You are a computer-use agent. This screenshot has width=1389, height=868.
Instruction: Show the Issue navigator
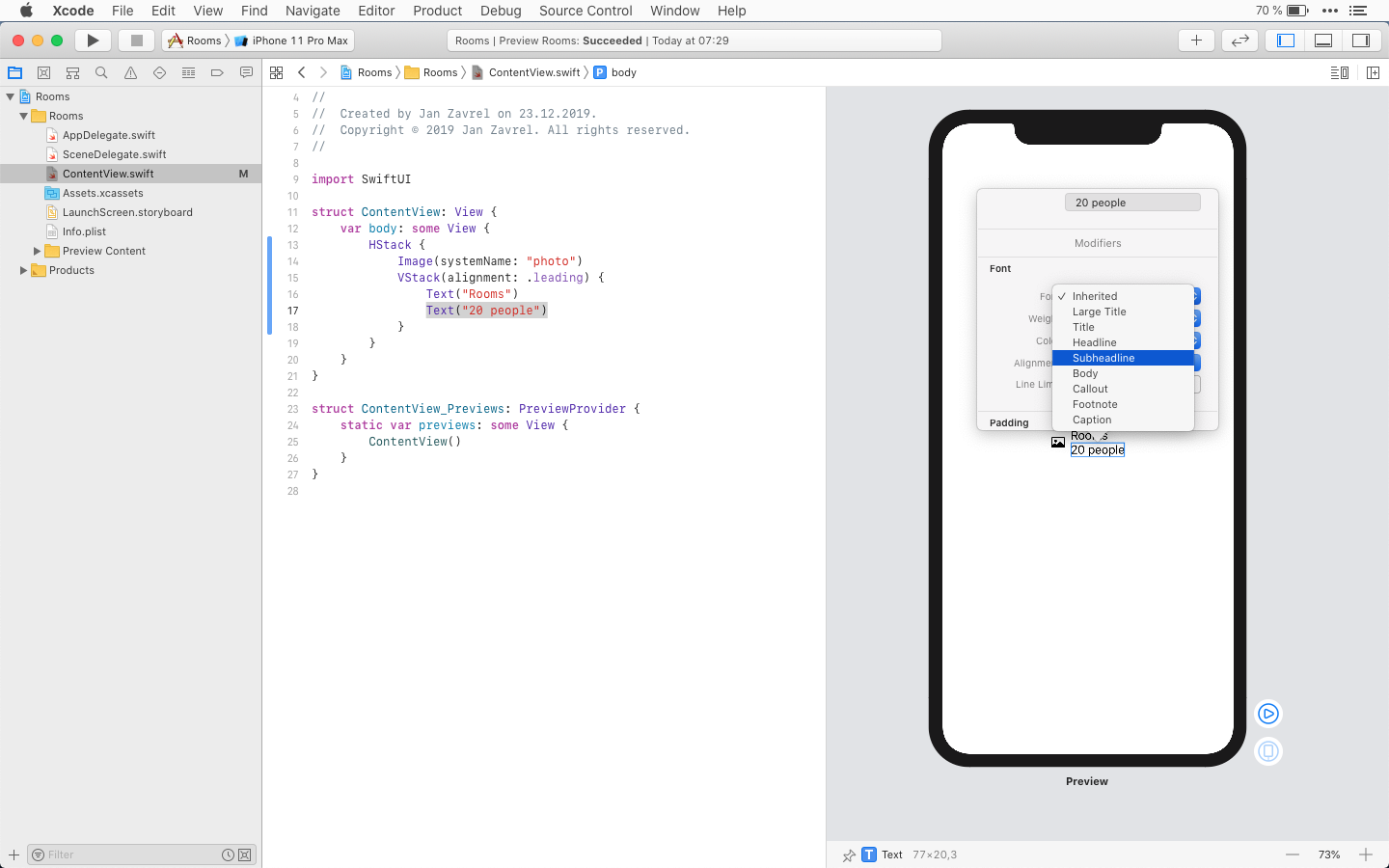130,71
